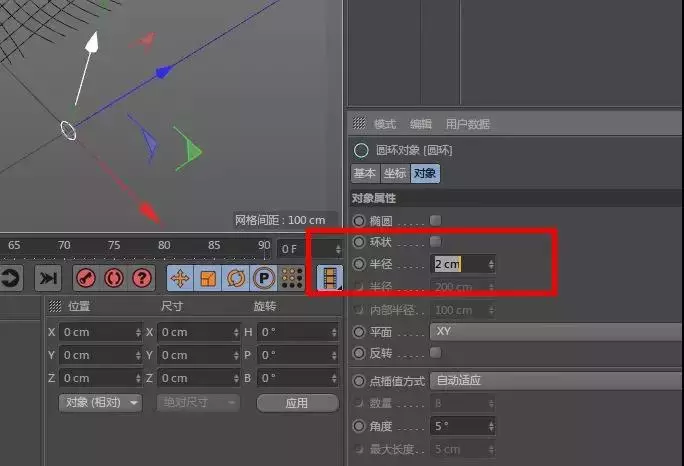Enable the 环状 (ring) checkbox
This screenshot has width=684, height=466.
[x=435, y=242]
